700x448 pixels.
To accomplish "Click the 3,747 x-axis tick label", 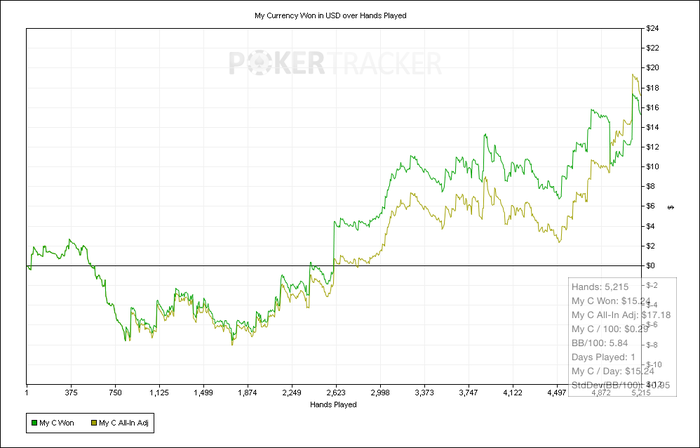I will tap(468, 393).
